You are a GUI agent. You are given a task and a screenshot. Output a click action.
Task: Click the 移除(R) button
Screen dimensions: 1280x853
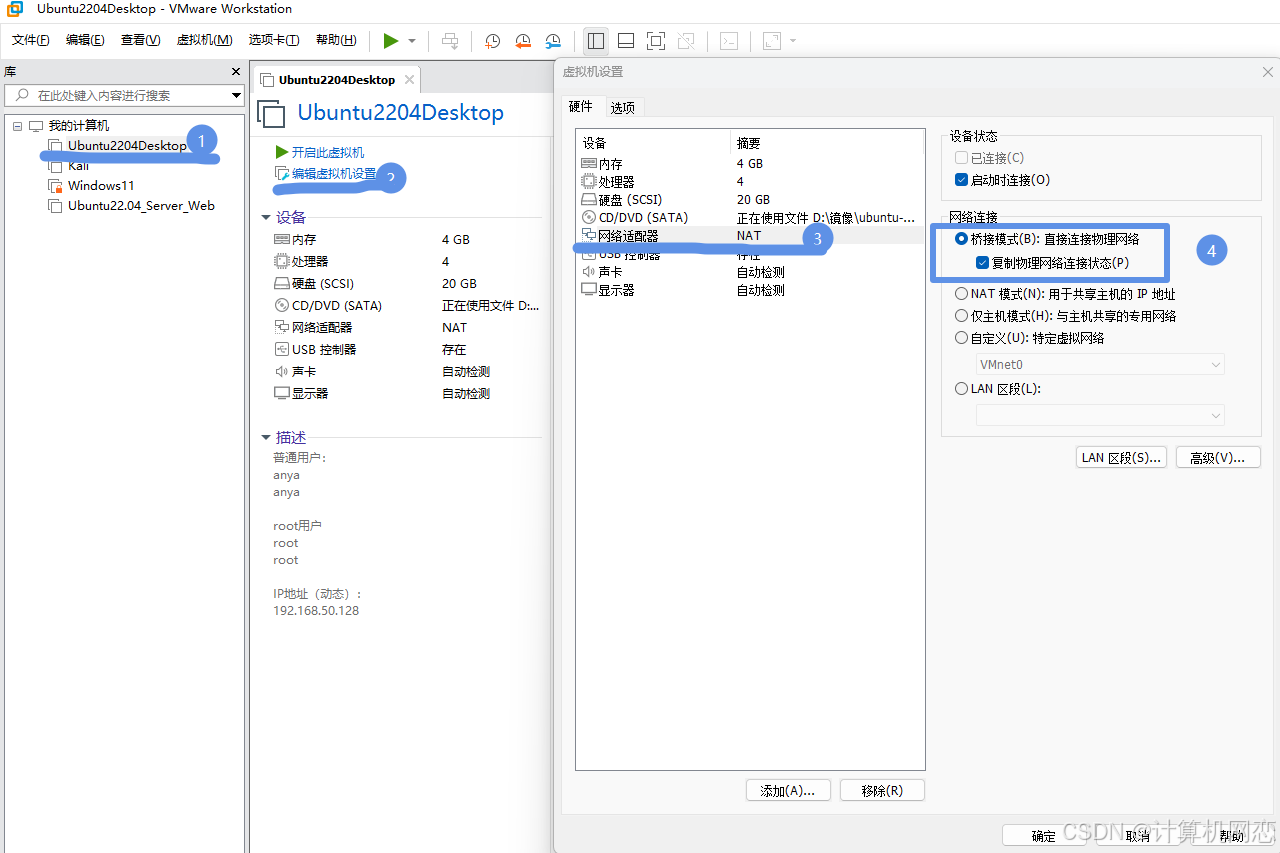click(882, 790)
